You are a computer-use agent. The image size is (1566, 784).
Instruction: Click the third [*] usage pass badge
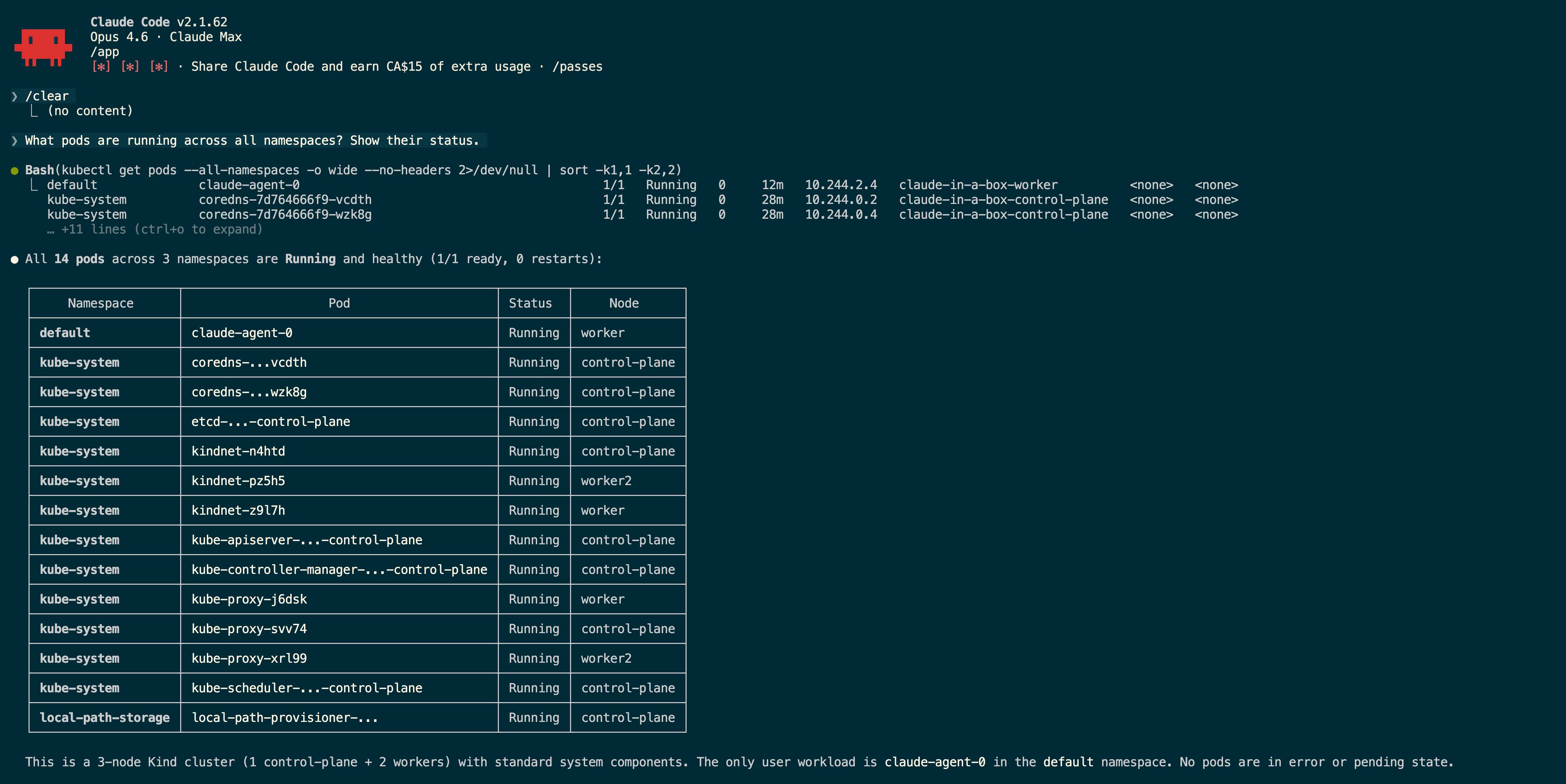158,67
